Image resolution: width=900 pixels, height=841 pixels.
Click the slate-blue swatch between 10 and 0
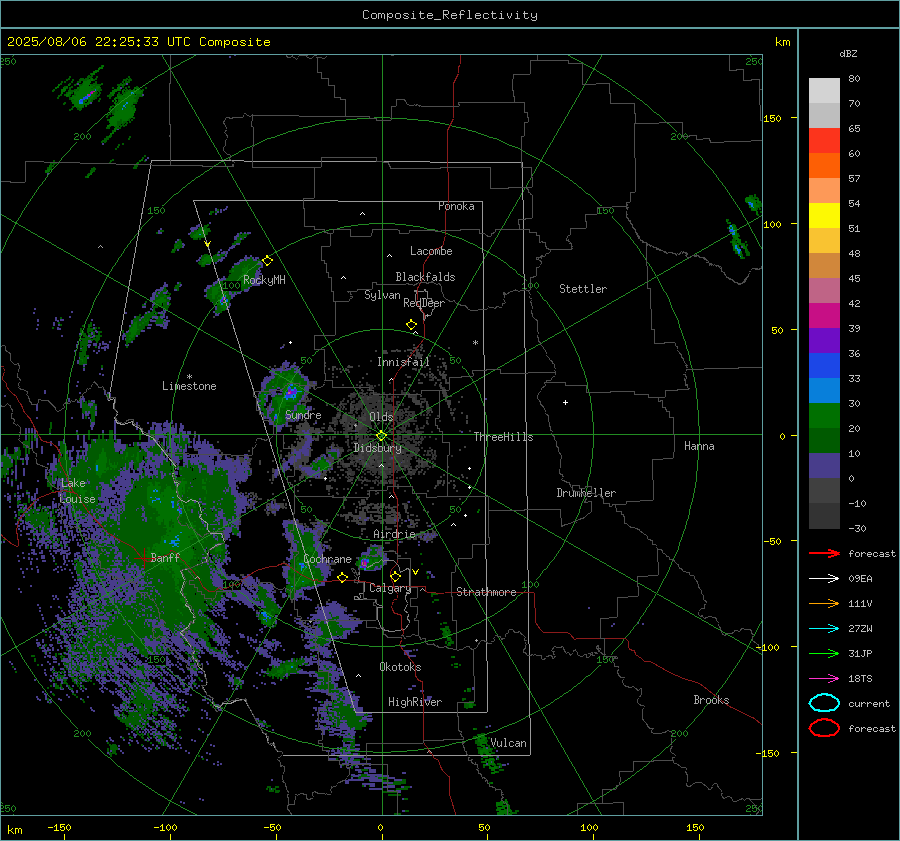point(824,465)
